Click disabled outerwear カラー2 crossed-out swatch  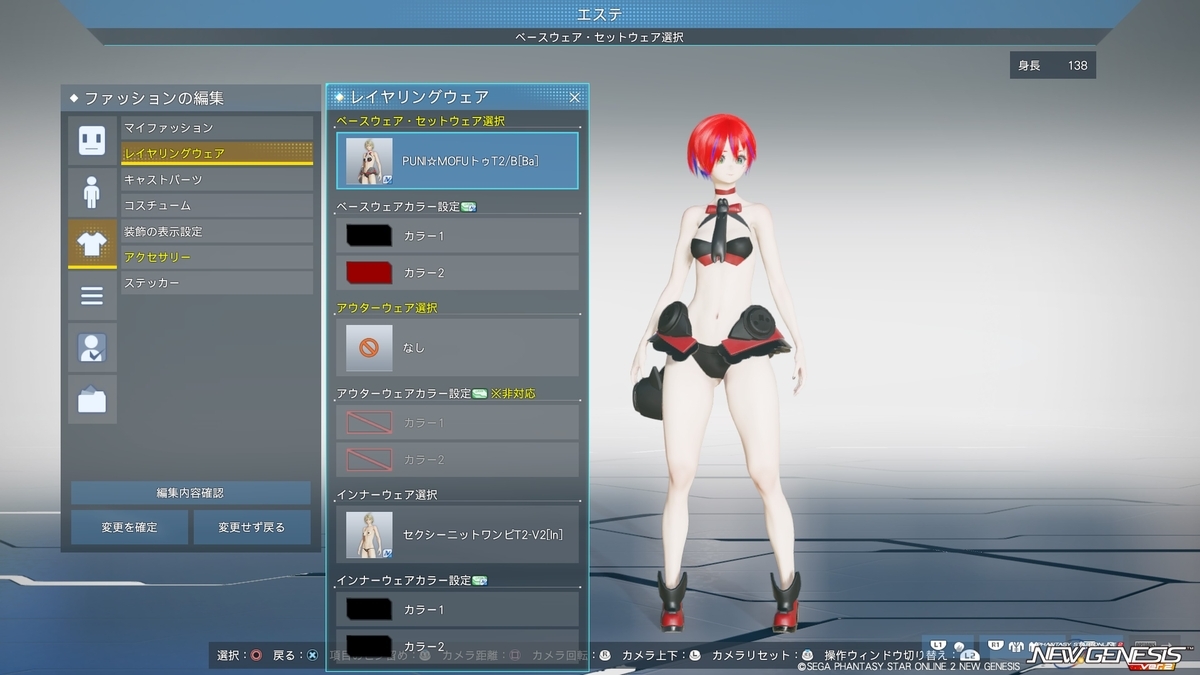tap(368, 460)
